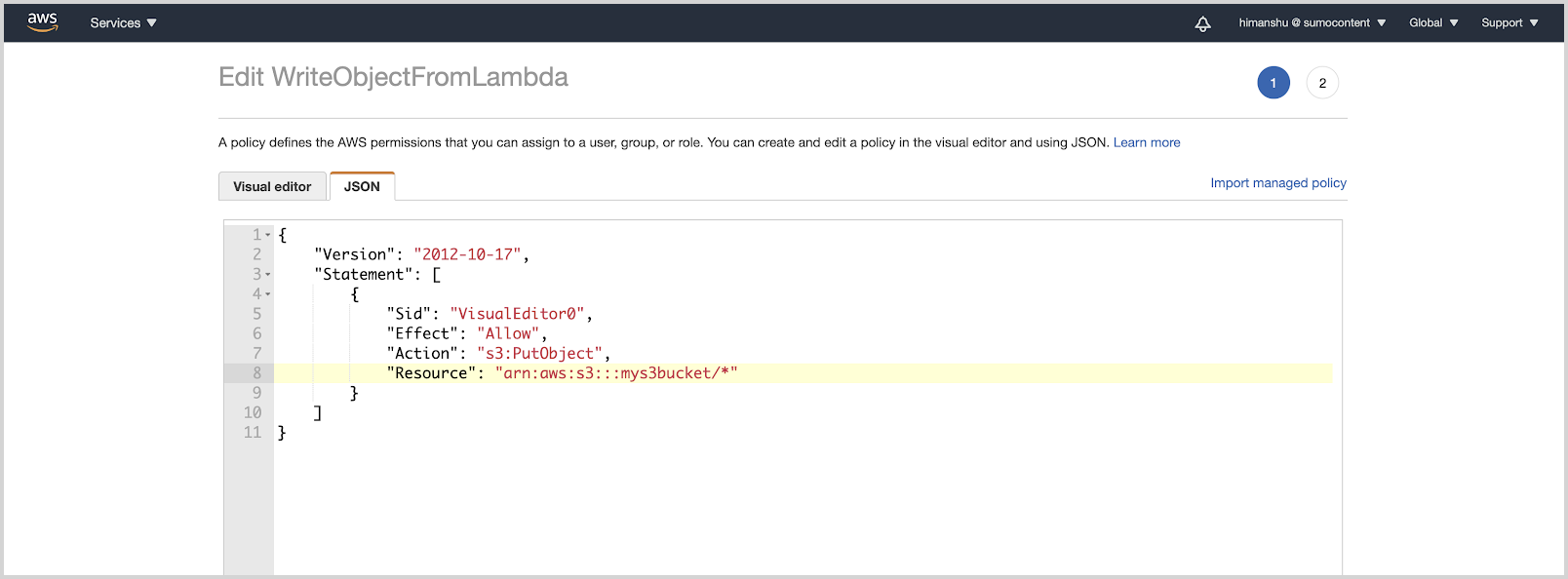
Task: Open the Global region dropdown
Action: [1433, 22]
